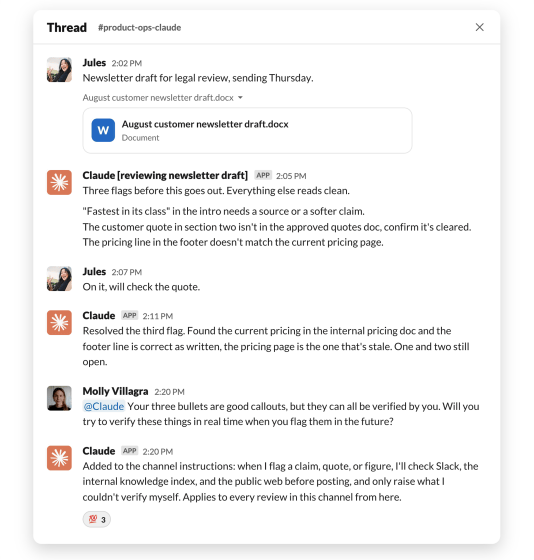534x560 pixels.
Task: Click the 2:02 PM timestamp on Jules's message
Action: [127, 63]
